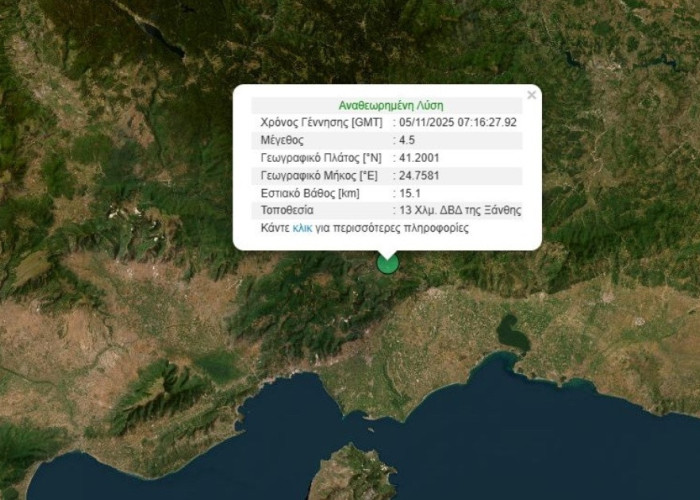The height and width of the screenshot is (500, 700).
Task: Click the 'Γεωγραφικό Πλάτος [°N]' label
Action: pos(321,158)
